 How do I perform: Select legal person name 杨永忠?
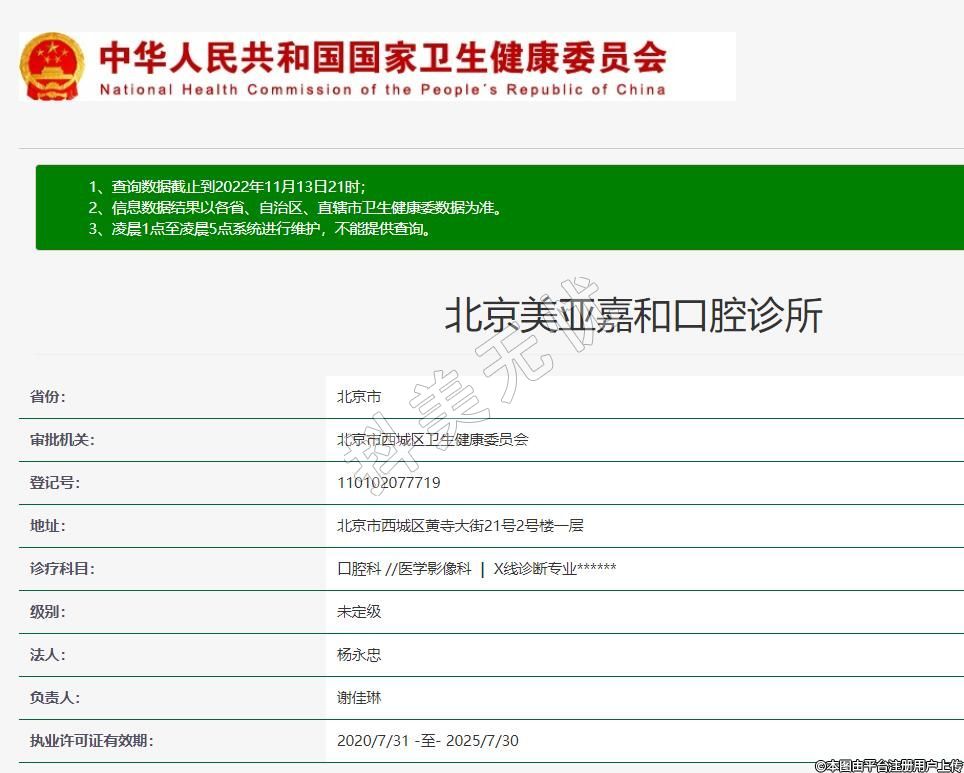coord(359,655)
